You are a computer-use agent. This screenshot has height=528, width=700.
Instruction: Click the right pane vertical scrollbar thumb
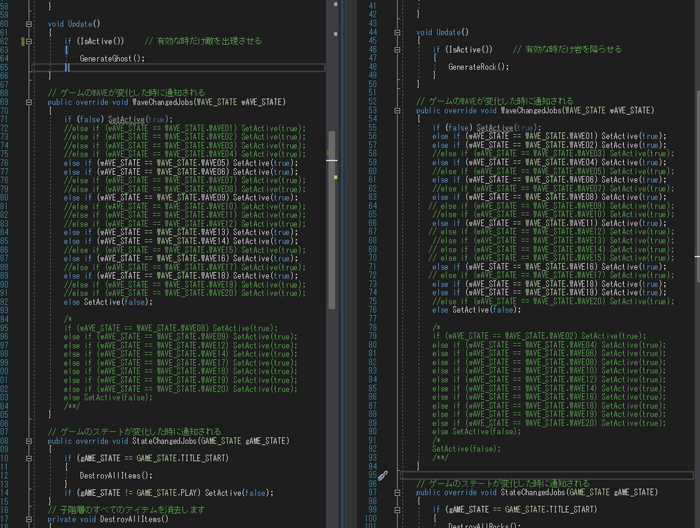click(697, 185)
